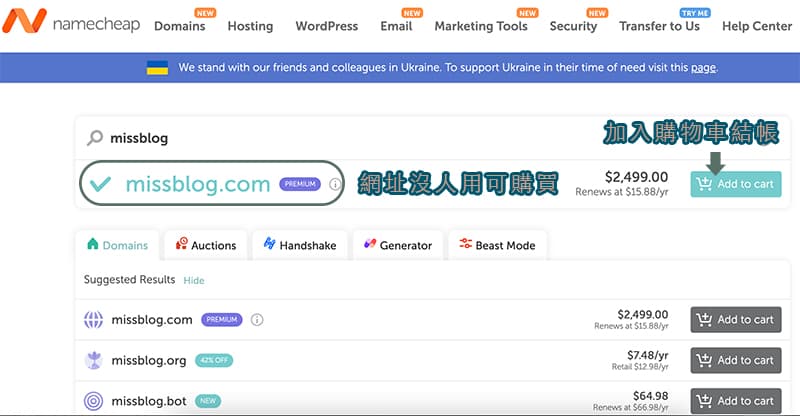The width and height of the screenshot is (800, 416).
Task: Hide the Suggested Results section
Action: click(x=194, y=280)
